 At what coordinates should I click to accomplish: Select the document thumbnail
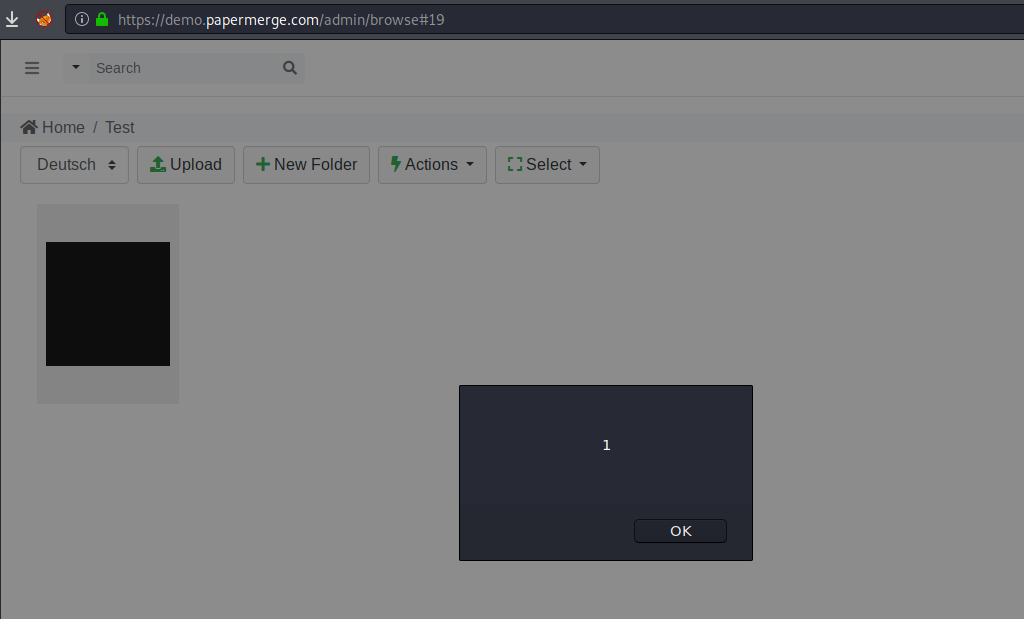point(107,302)
